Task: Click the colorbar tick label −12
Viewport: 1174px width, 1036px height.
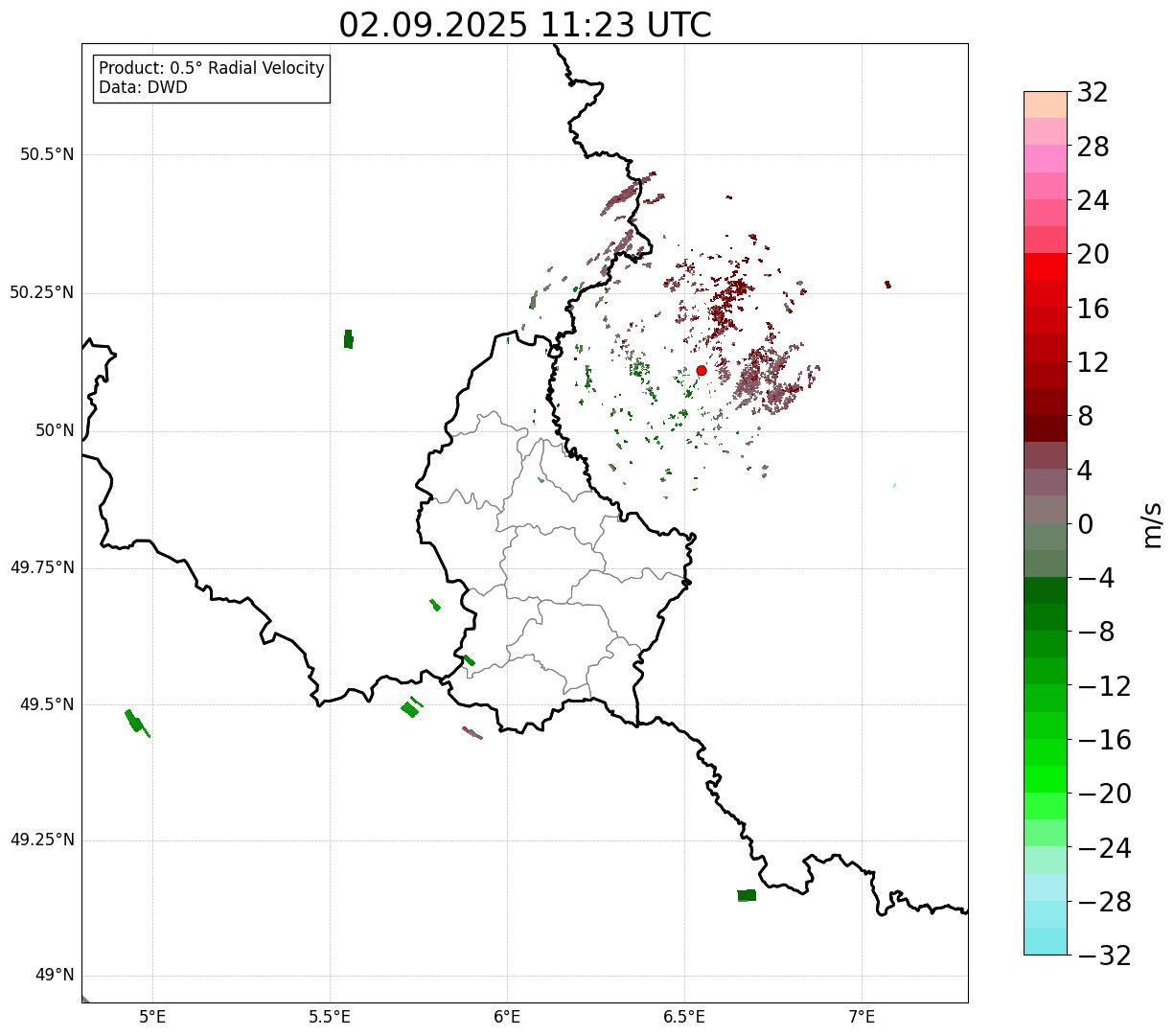Action: [1104, 687]
